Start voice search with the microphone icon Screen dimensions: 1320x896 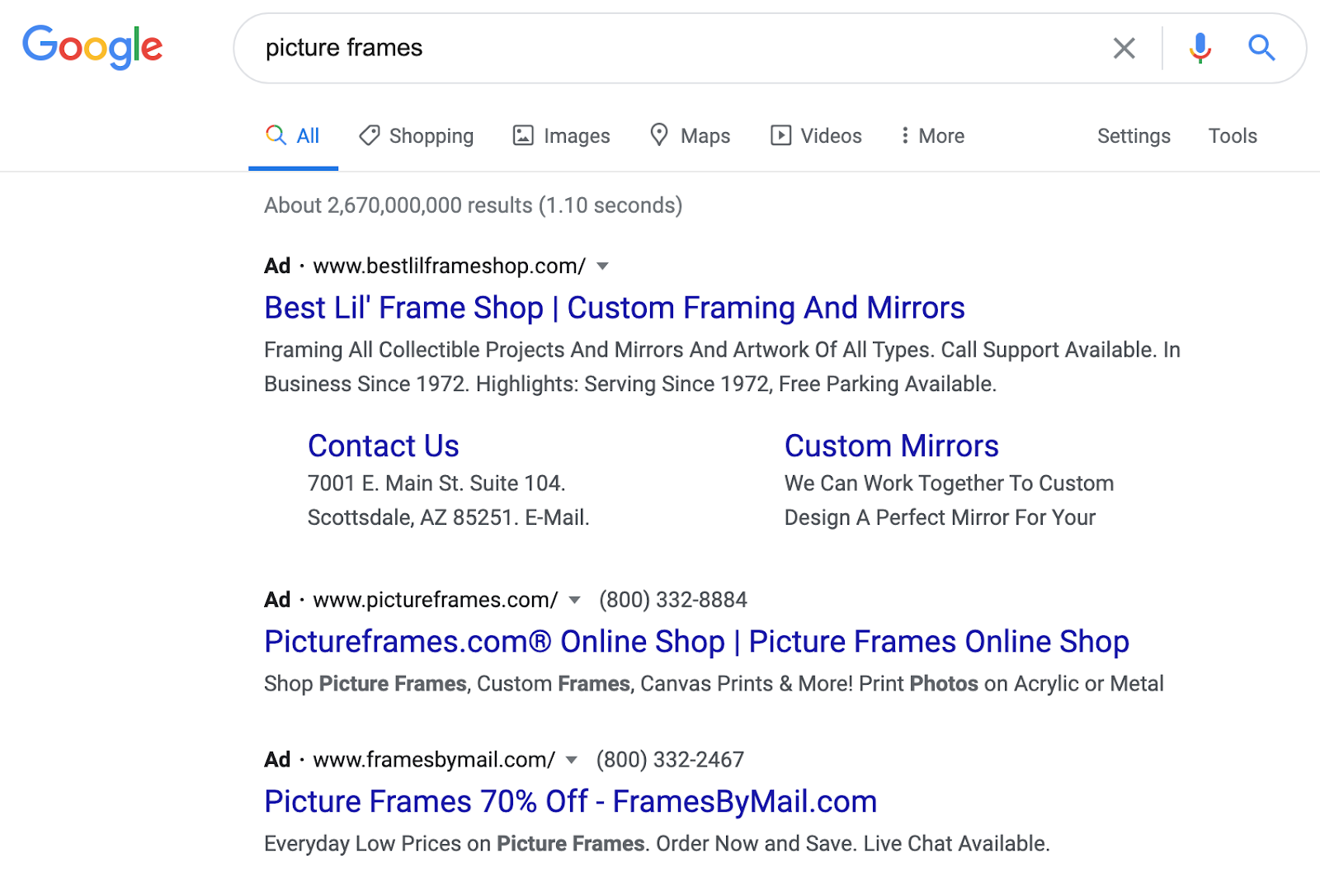click(x=1200, y=48)
